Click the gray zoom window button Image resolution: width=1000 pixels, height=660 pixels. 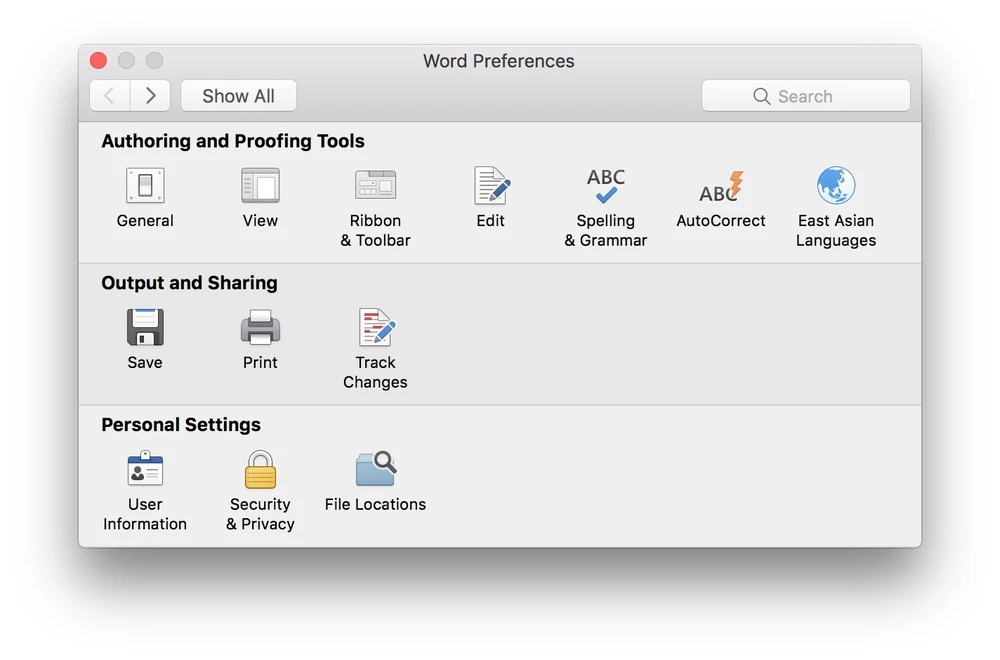pyautogui.click(x=154, y=61)
